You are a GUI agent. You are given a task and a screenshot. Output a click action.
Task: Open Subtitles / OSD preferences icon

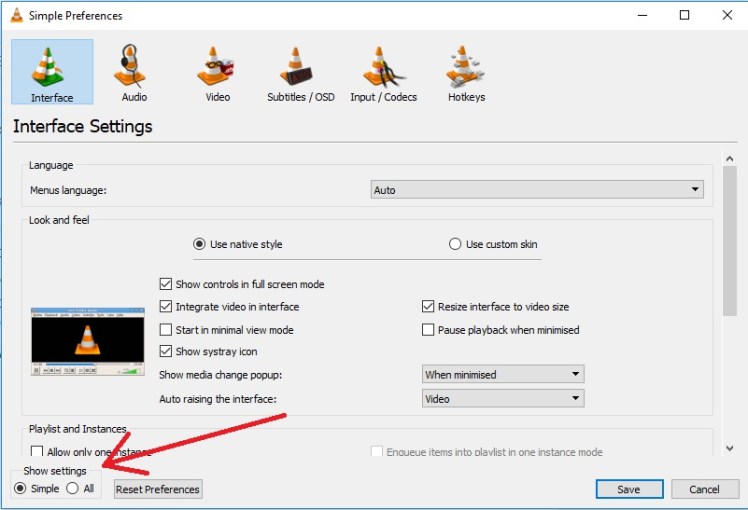300,67
